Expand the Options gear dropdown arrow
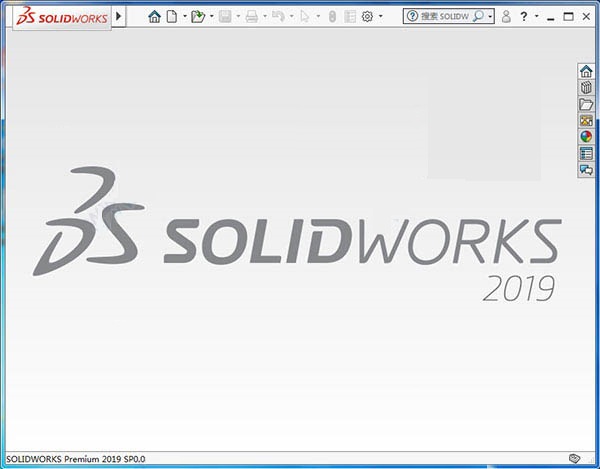Image resolution: width=600 pixels, height=469 pixels. click(380, 17)
